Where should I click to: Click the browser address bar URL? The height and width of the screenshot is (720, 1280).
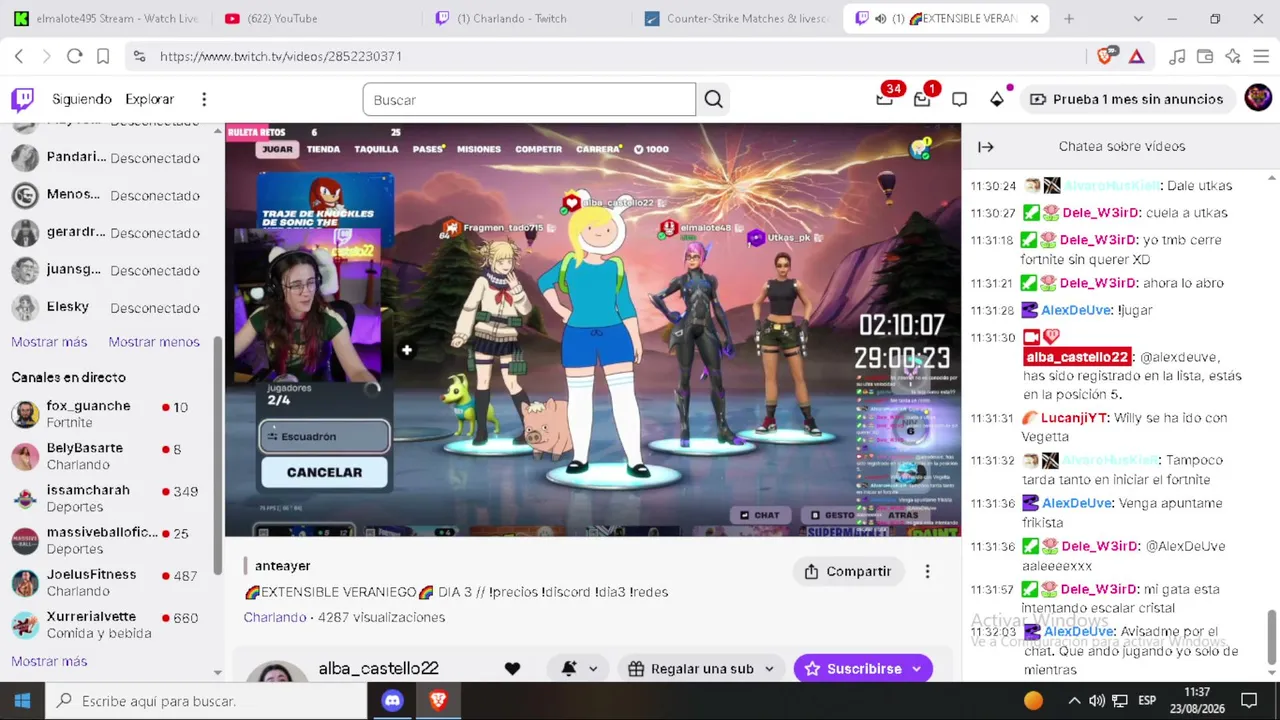click(281, 56)
